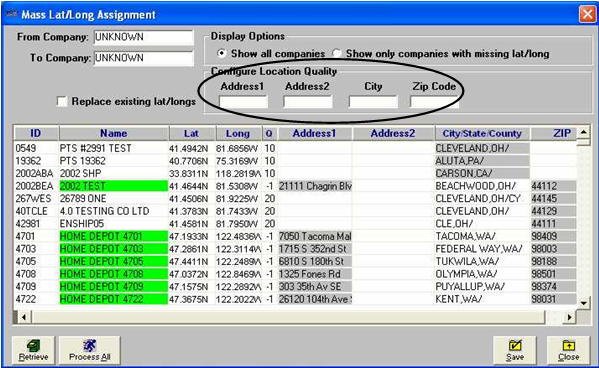Click the To Company input field
The image size is (599, 368).
click(144, 58)
